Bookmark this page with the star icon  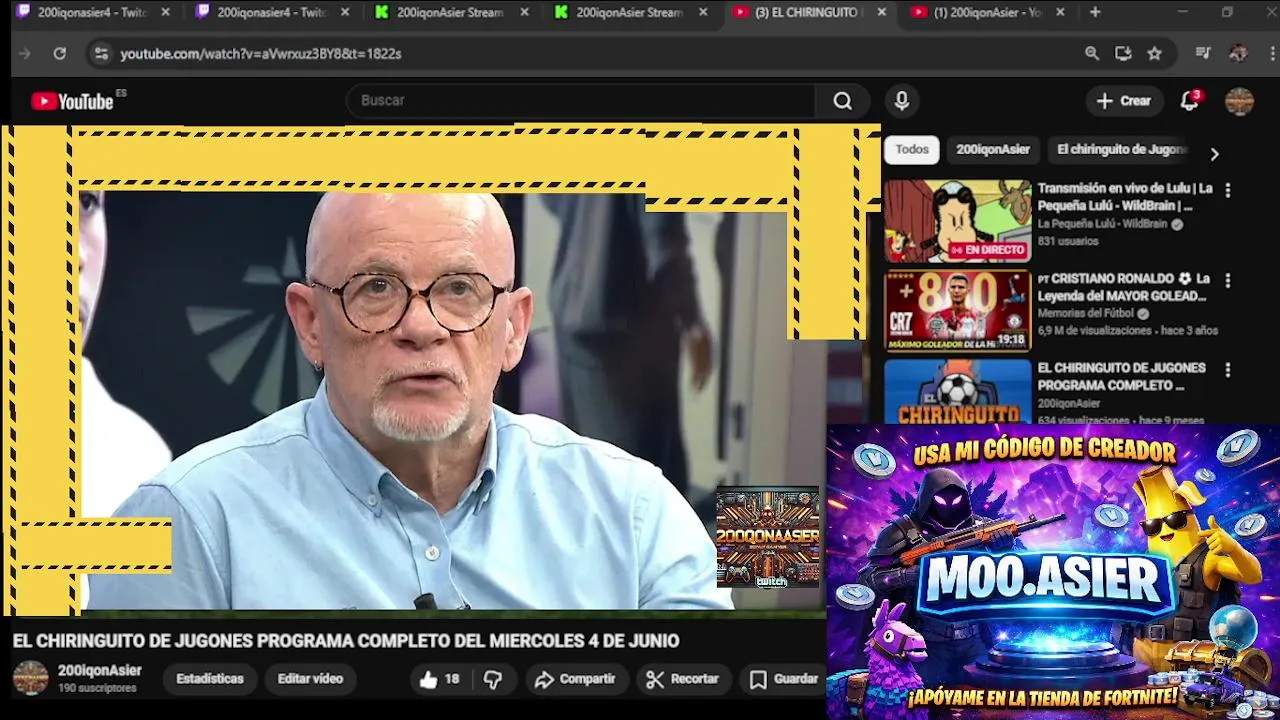point(1154,53)
